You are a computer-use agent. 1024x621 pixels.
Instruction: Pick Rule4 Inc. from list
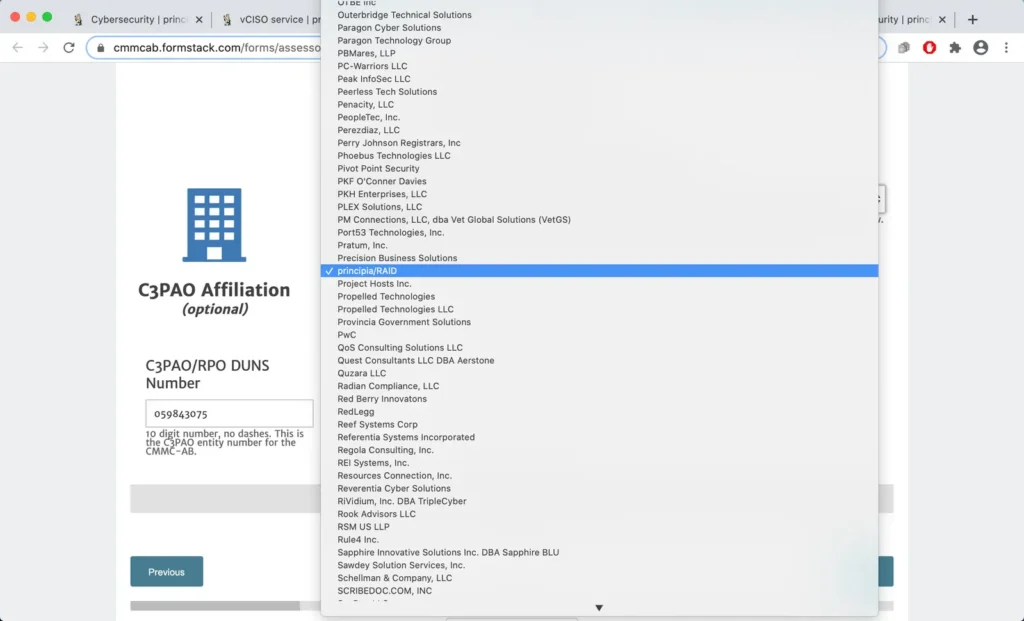pos(599,539)
